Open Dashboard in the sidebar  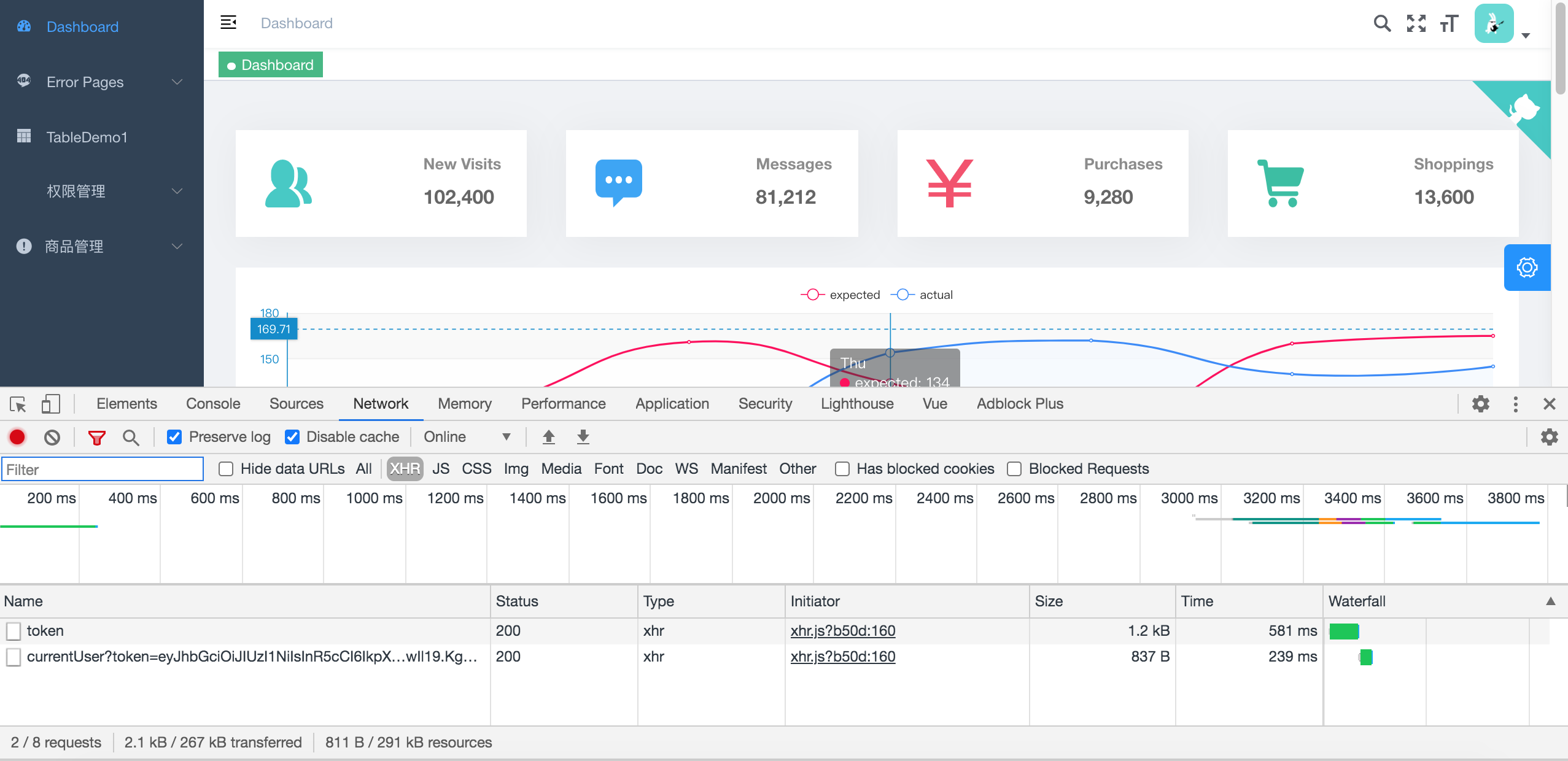click(102, 26)
